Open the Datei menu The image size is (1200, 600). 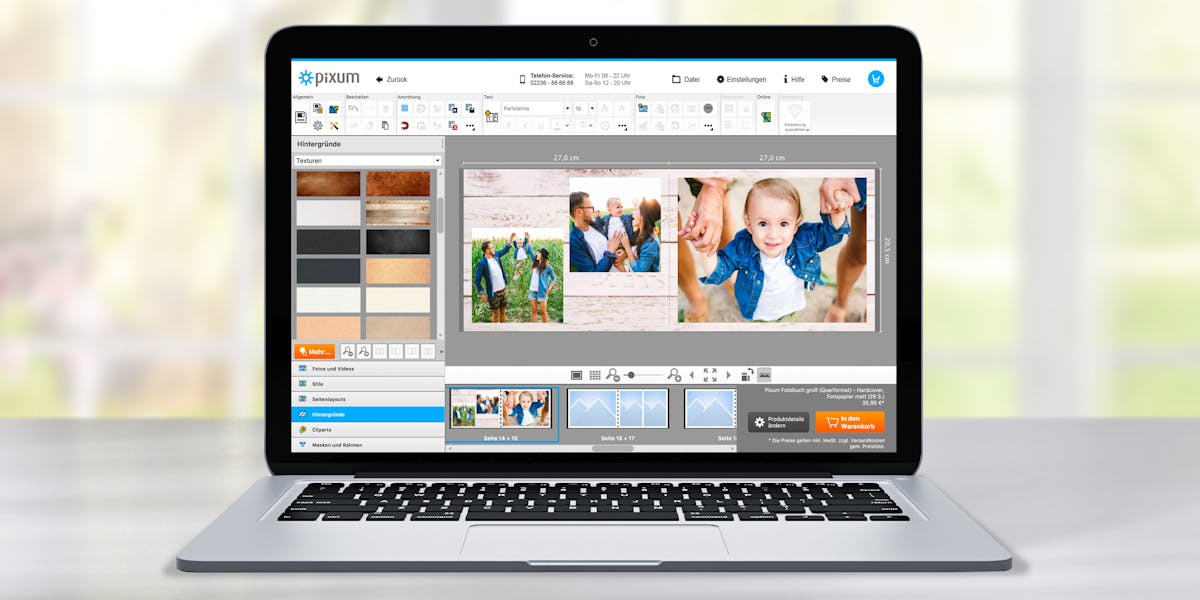685,79
